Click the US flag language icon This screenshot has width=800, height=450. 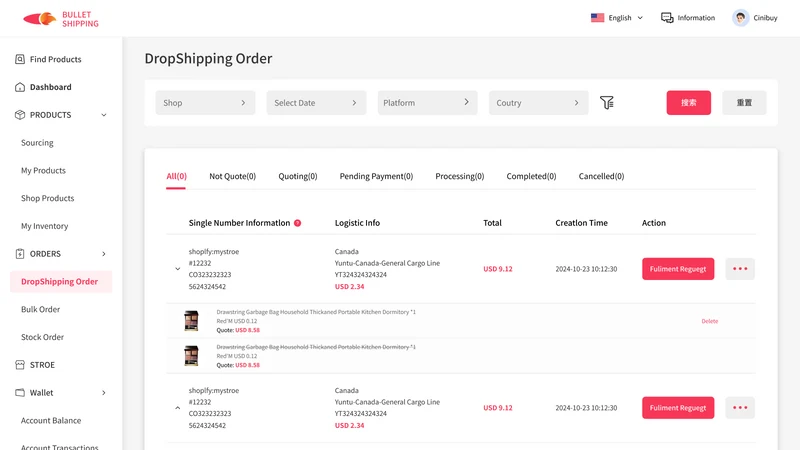click(597, 18)
